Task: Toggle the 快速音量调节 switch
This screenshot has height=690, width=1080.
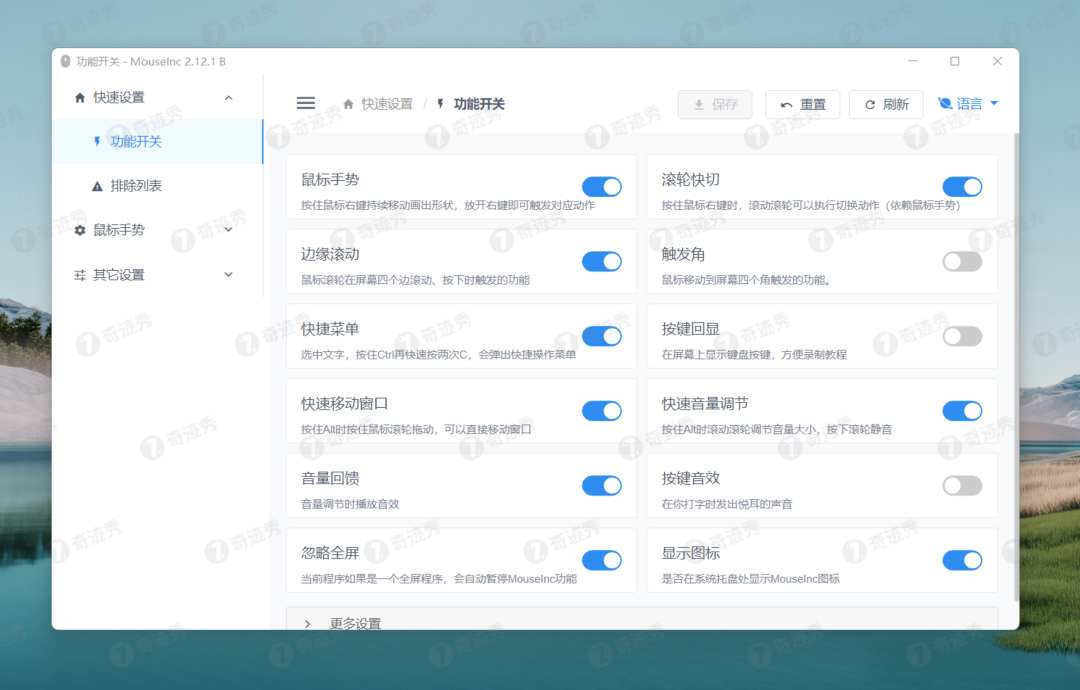Action: 962,411
